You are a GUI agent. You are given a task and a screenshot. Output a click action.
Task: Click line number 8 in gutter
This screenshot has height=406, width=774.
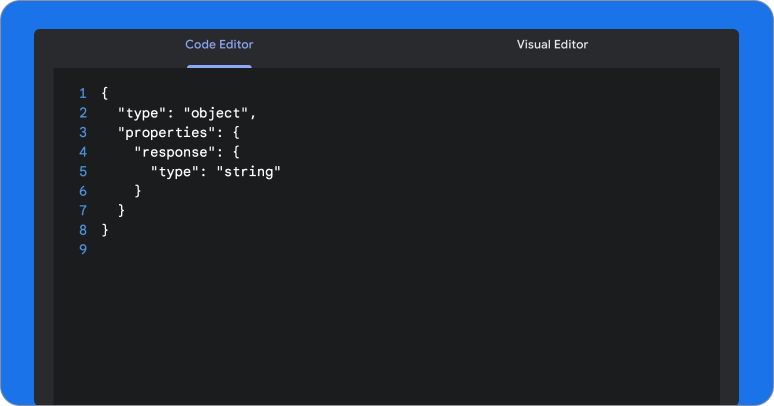pos(83,230)
